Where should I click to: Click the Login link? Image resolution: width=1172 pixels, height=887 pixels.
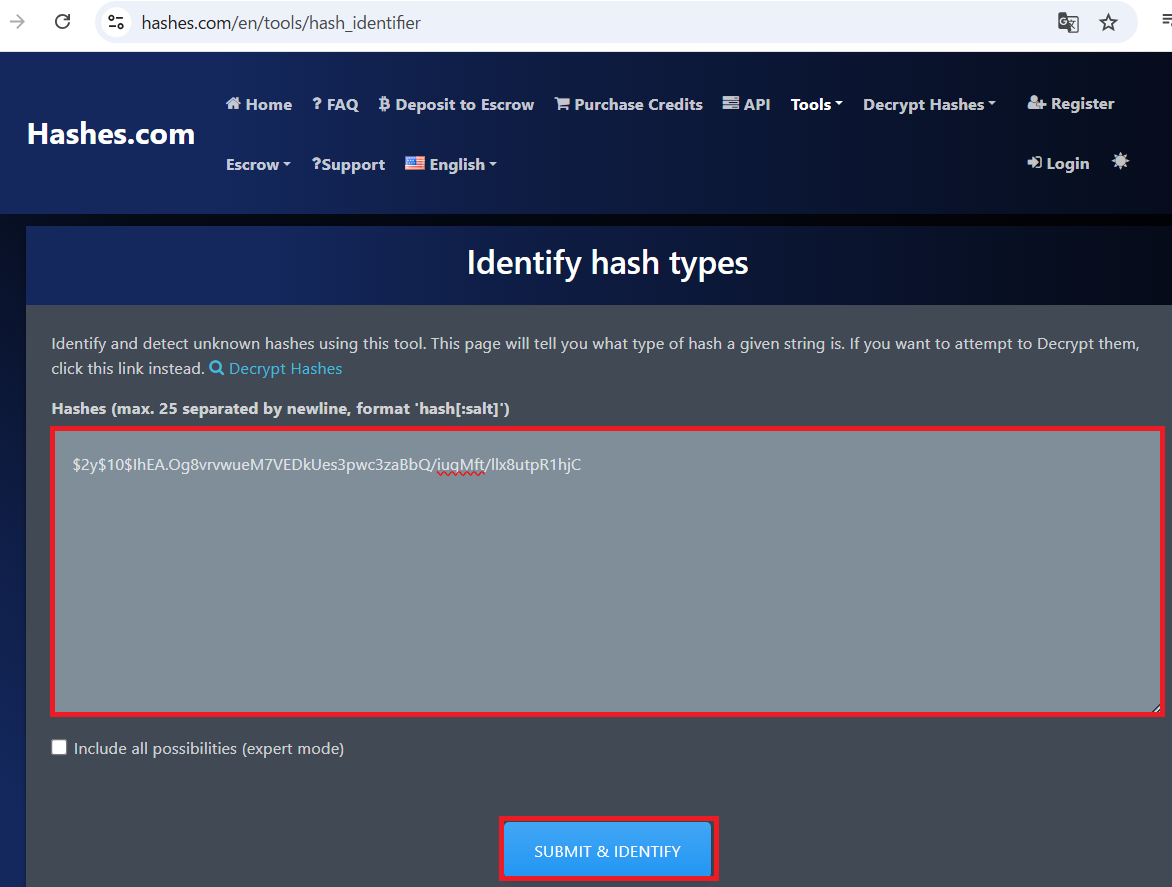click(1058, 163)
